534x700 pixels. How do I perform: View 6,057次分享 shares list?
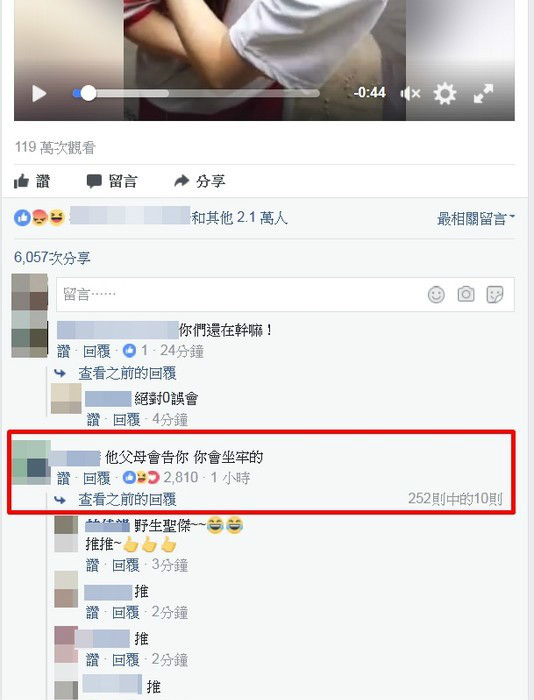click(x=52, y=258)
